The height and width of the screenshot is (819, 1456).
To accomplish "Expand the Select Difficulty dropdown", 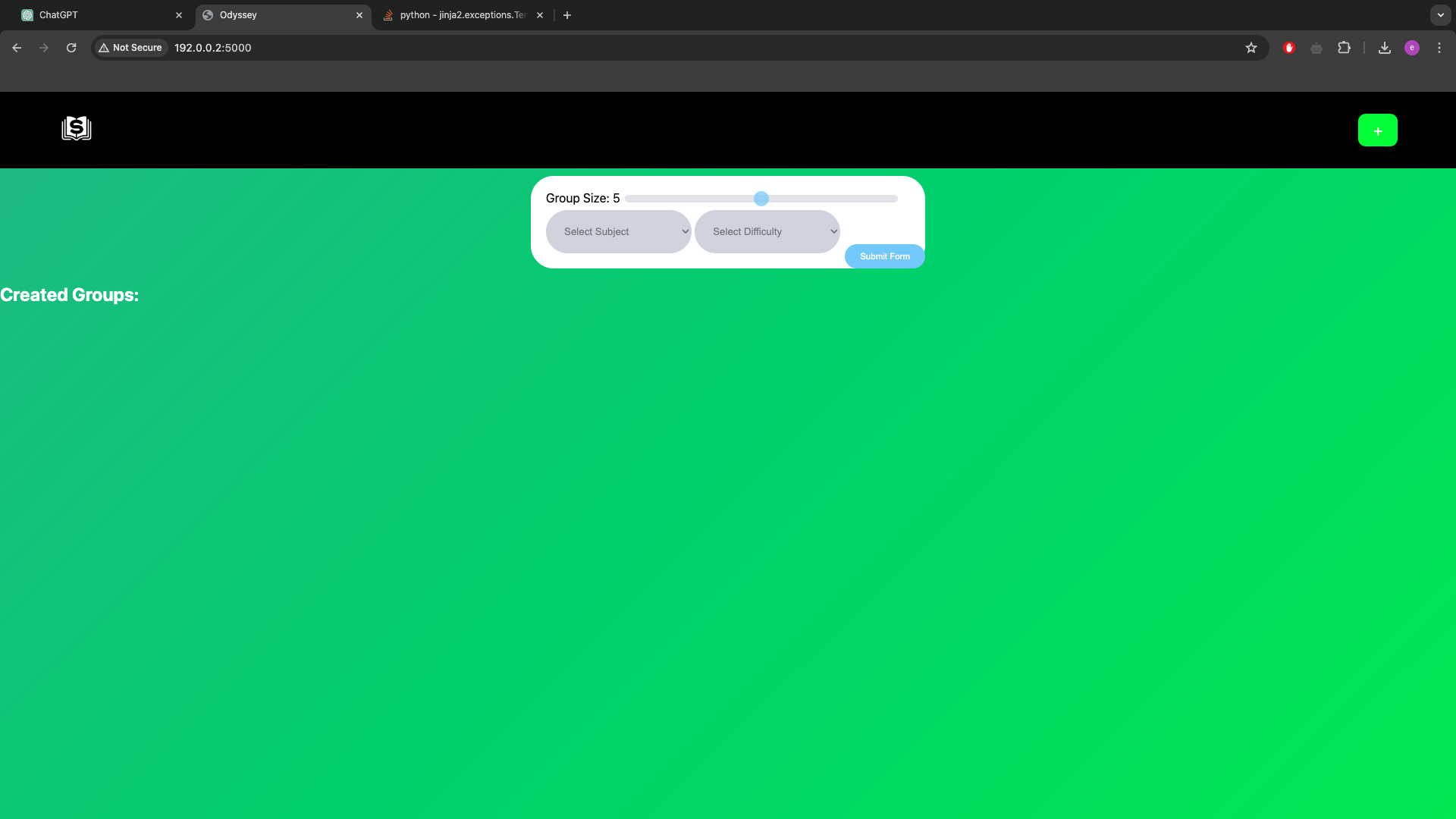I will point(767,232).
